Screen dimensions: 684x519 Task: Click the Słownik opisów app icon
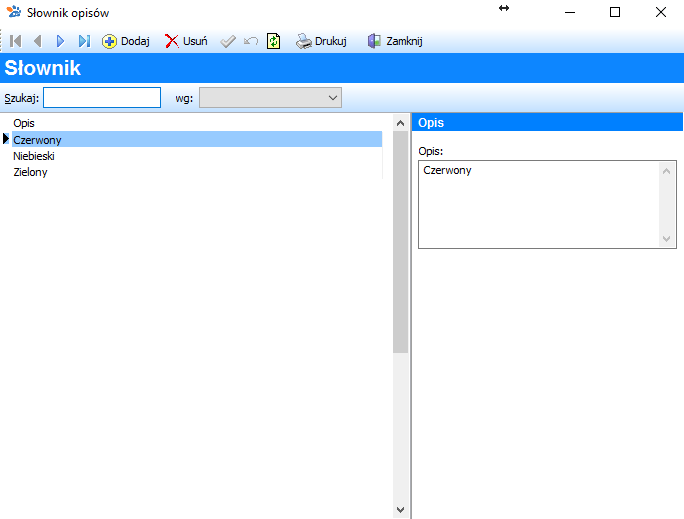(x=14, y=12)
